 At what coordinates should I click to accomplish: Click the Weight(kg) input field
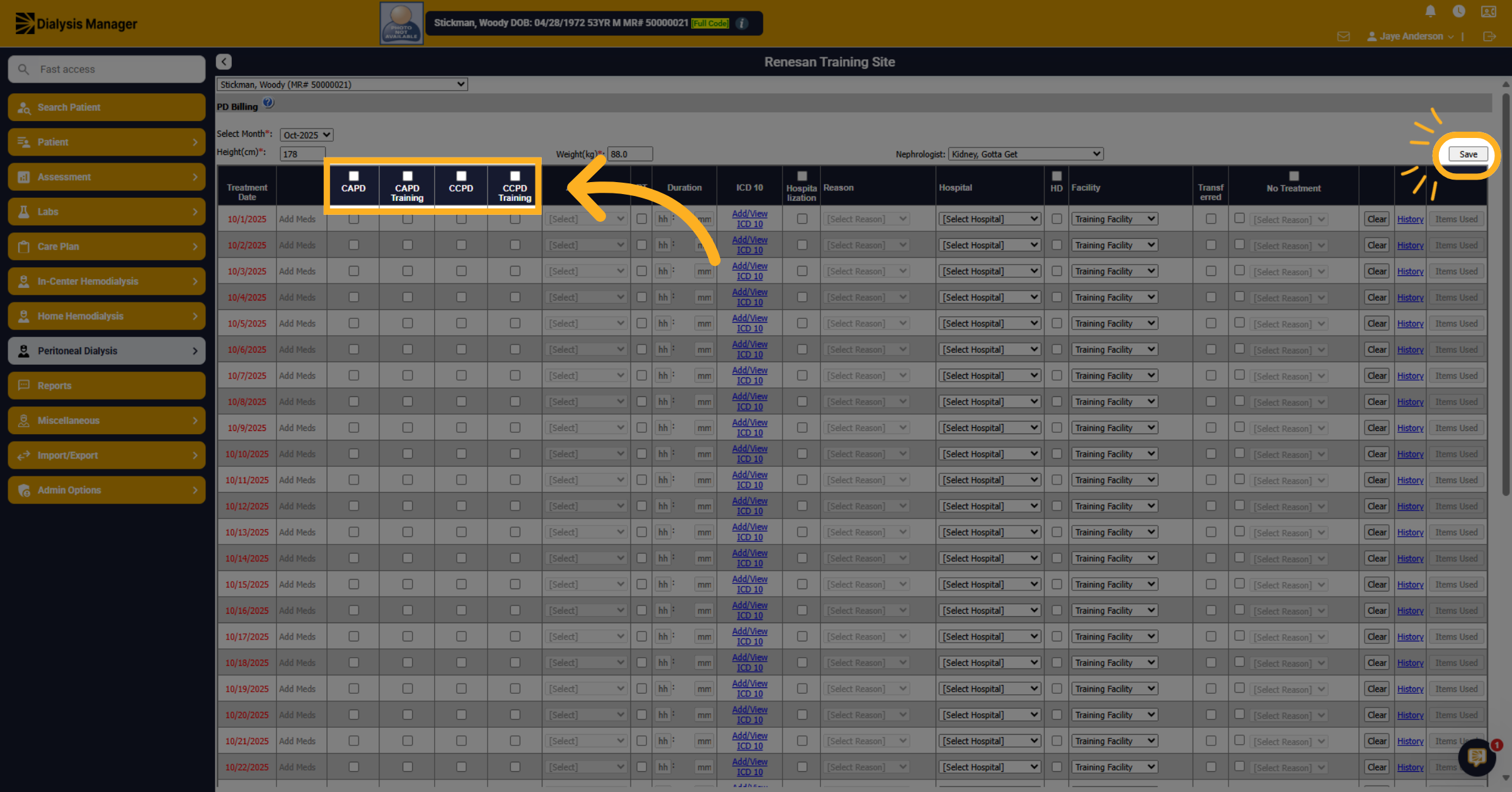(x=630, y=154)
